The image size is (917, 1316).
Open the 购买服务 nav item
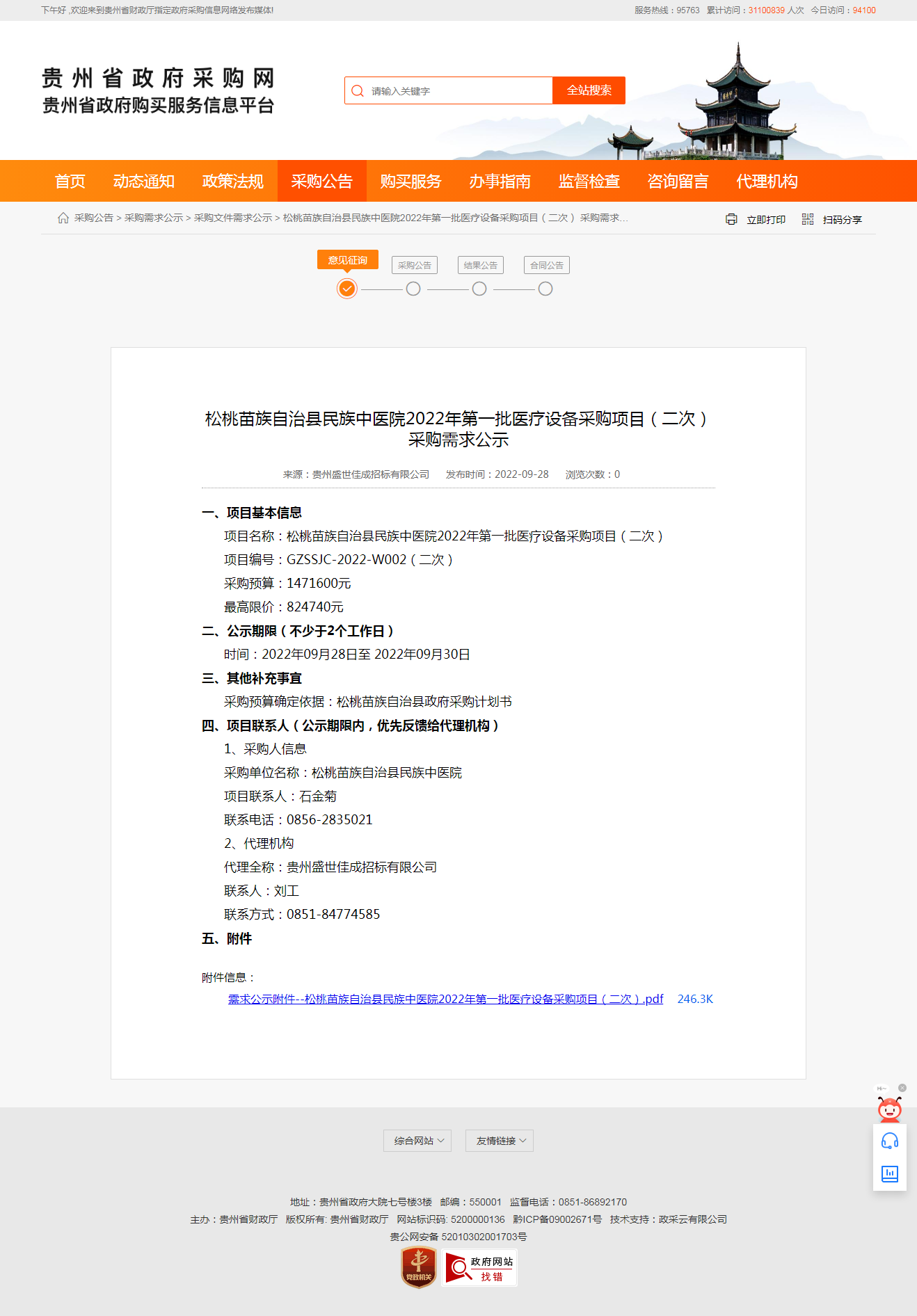[411, 181]
